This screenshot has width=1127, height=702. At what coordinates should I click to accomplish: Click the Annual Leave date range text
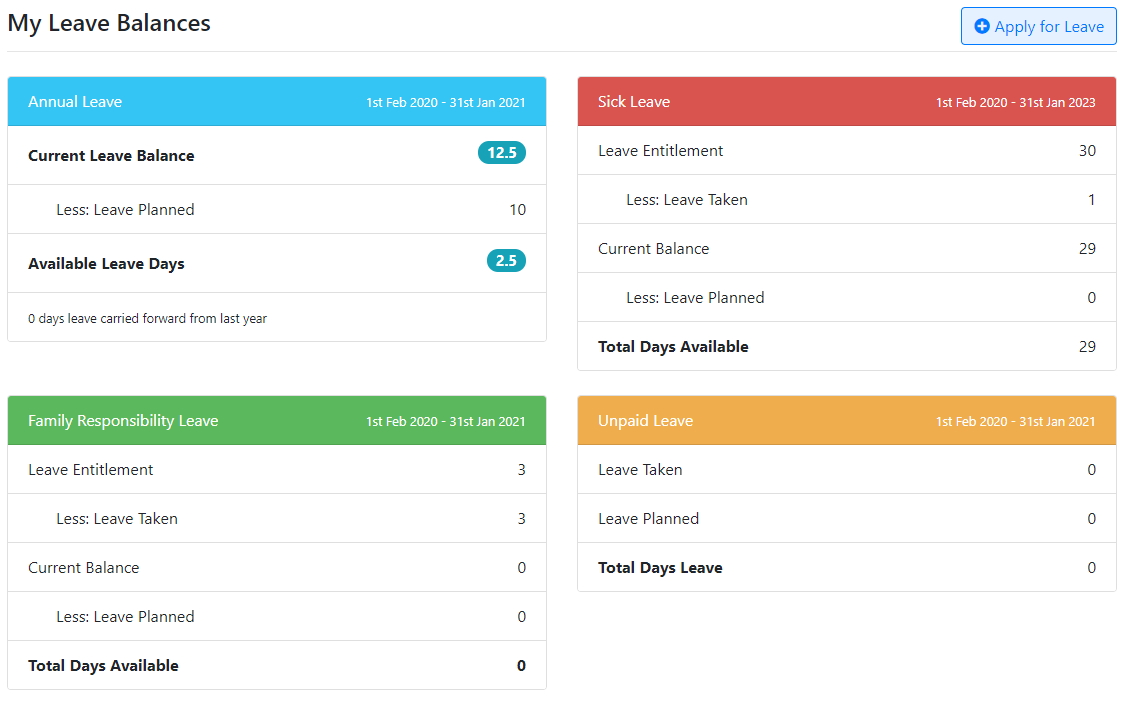(x=445, y=101)
